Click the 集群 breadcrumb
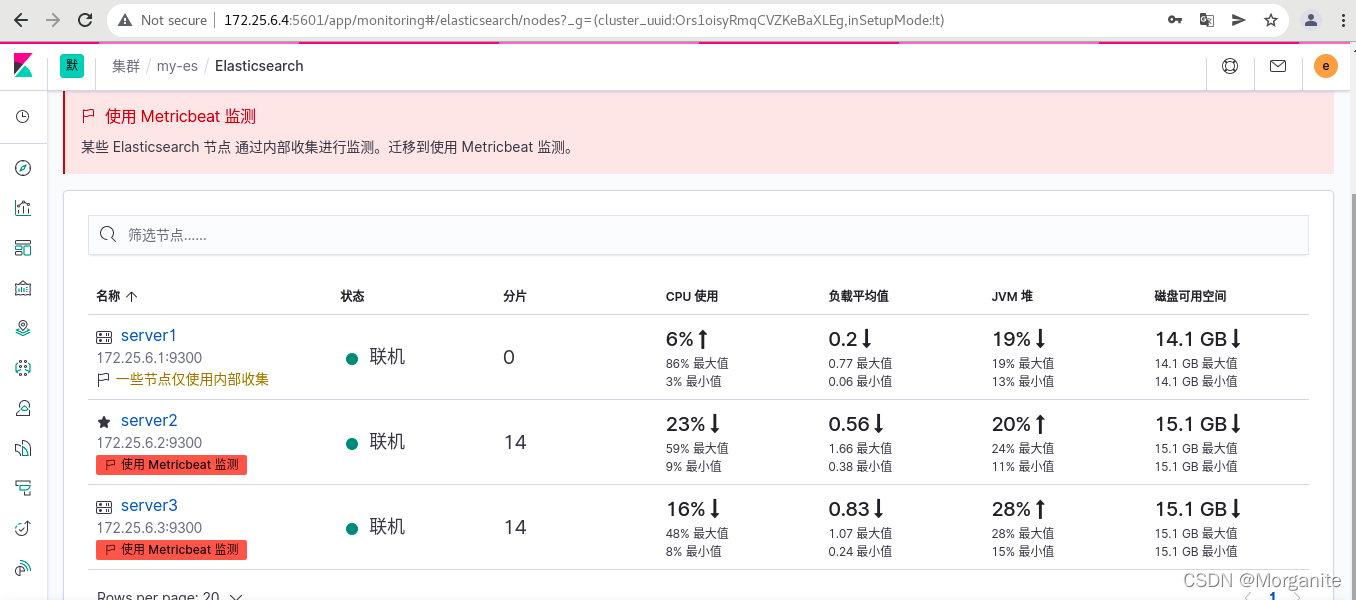1356x600 pixels. [126, 66]
